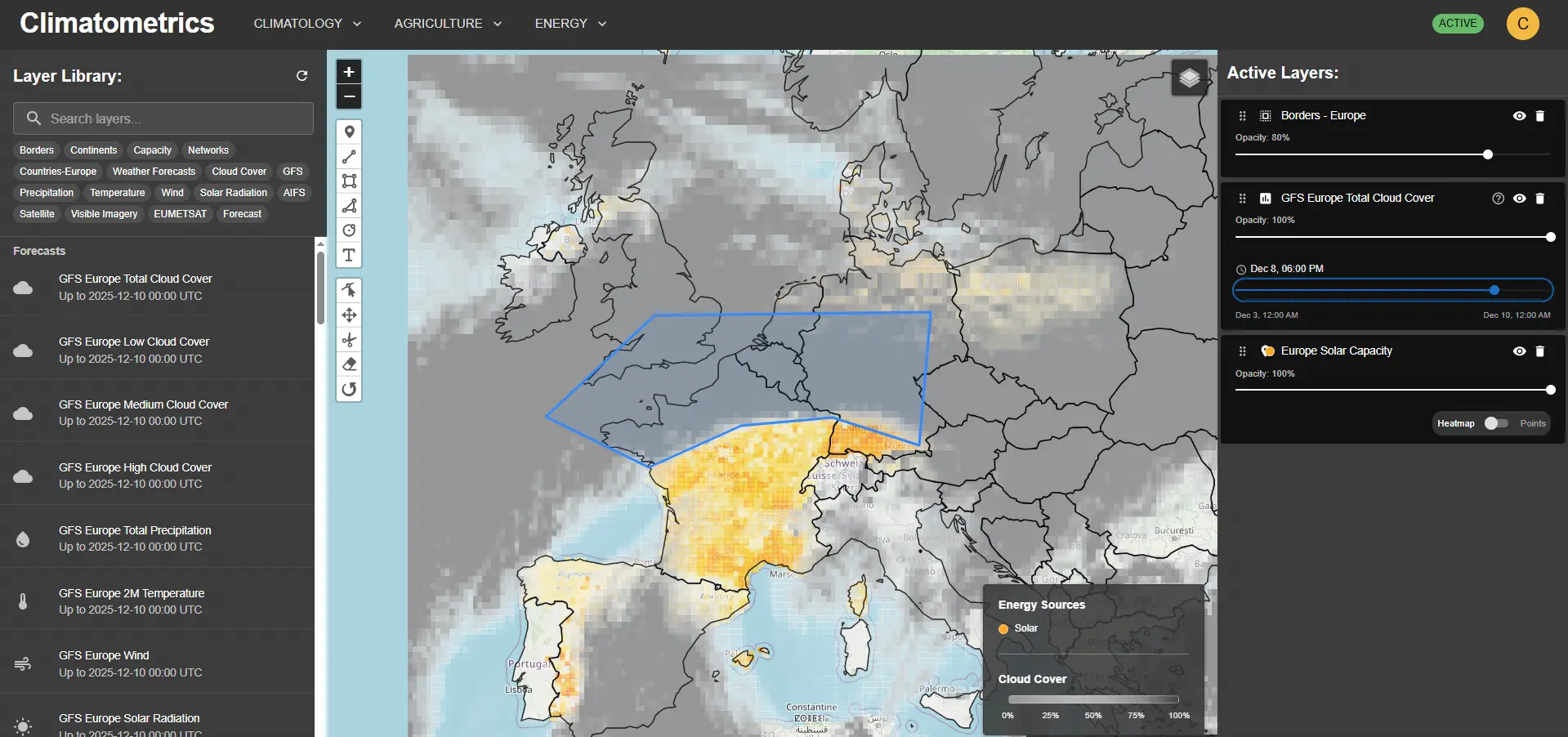
Task: Hide the Borders - Europe layer
Action: point(1518,116)
